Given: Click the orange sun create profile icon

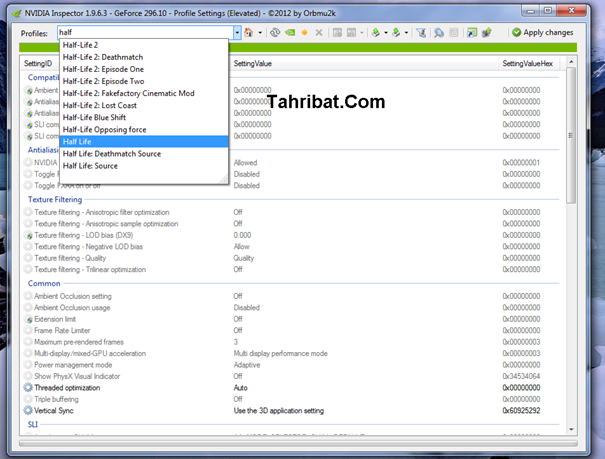Looking at the screenshot, I should (304, 33).
